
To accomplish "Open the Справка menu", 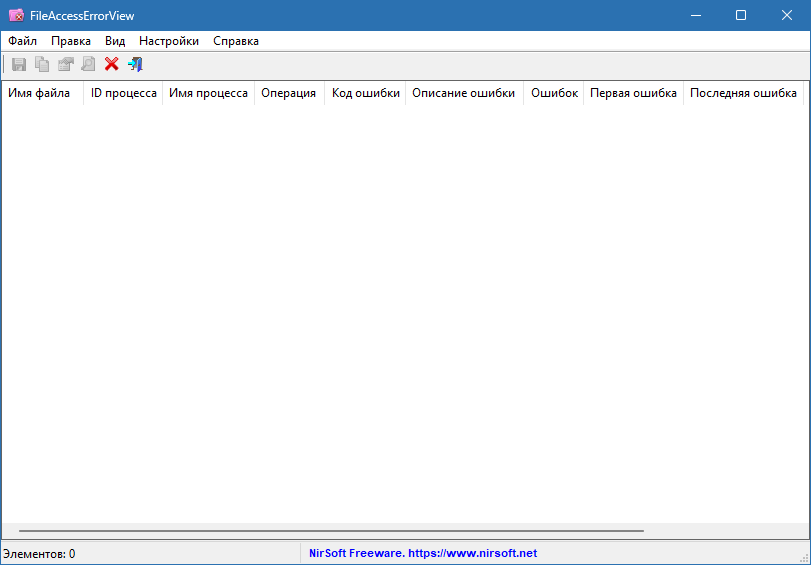I will coord(236,41).
